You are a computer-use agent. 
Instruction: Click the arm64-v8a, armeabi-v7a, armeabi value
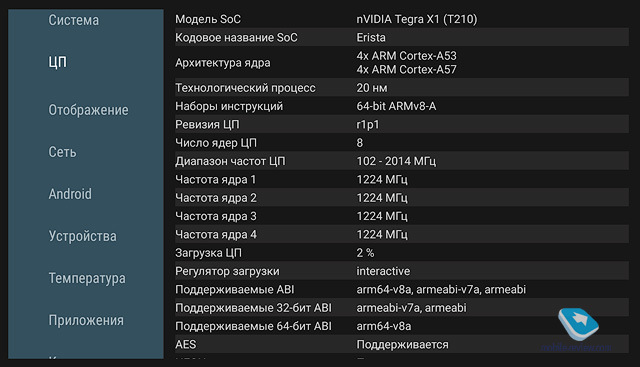(x=441, y=289)
